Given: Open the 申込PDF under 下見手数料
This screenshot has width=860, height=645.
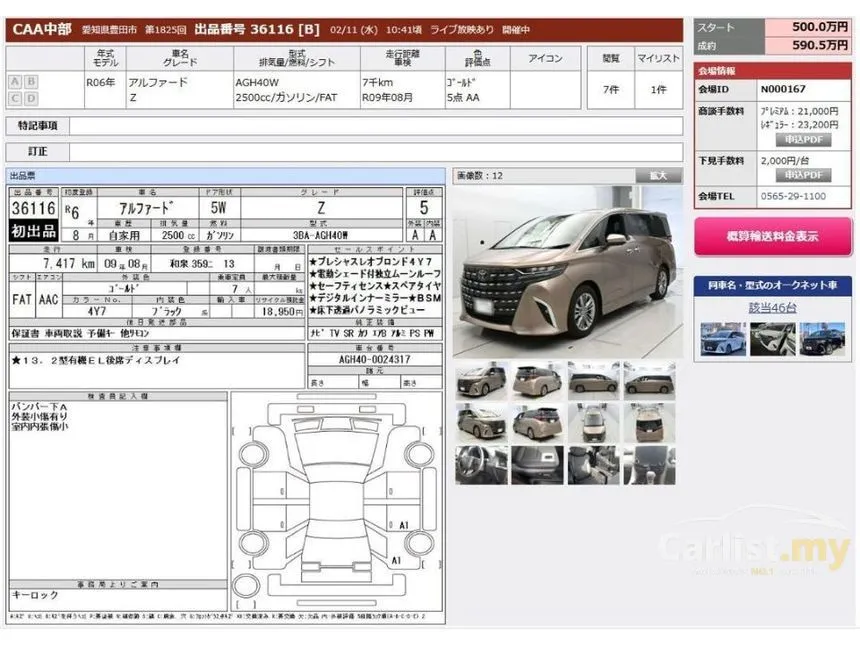Looking at the screenshot, I should tap(804, 175).
